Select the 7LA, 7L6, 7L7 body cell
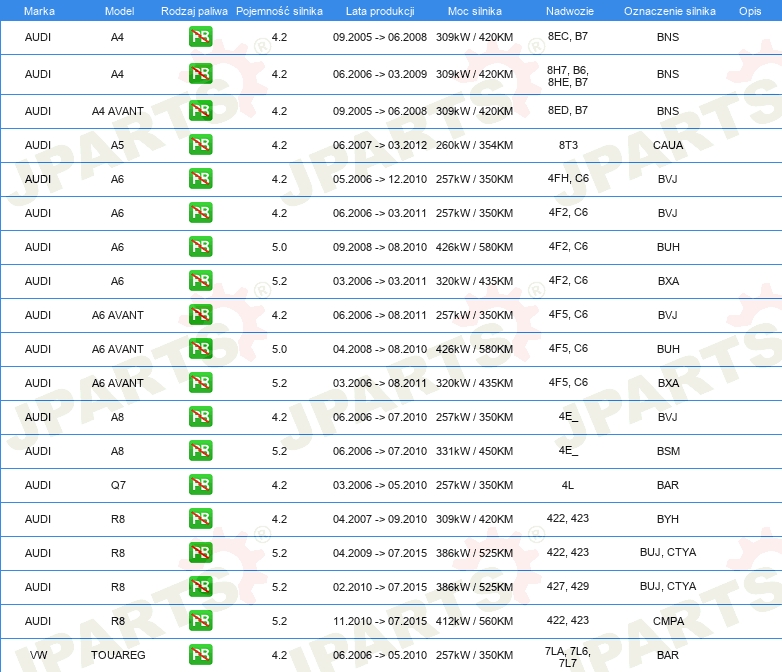 pos(568,657)
